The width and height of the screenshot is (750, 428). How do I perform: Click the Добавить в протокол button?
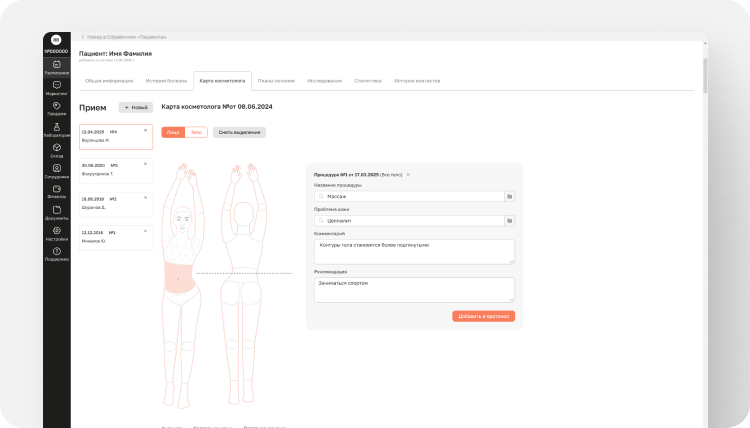tap(484, 316)
